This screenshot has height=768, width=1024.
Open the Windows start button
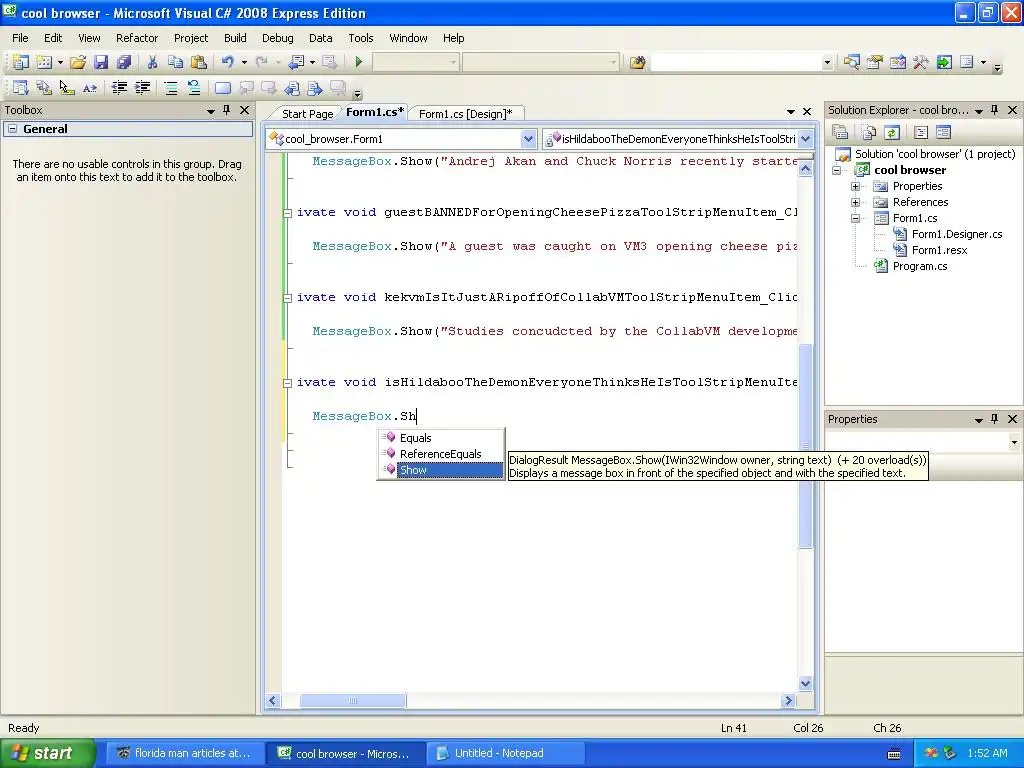coord(47,753)
